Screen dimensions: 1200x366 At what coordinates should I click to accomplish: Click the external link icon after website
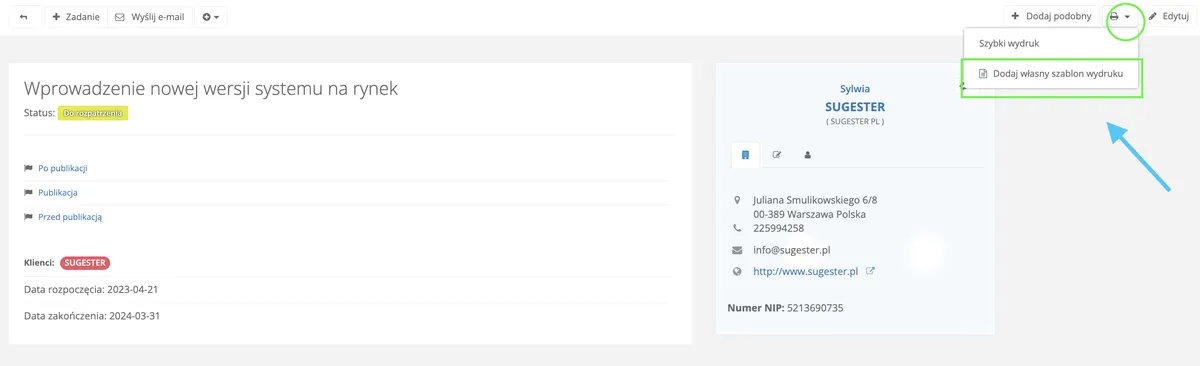[870, 271]
